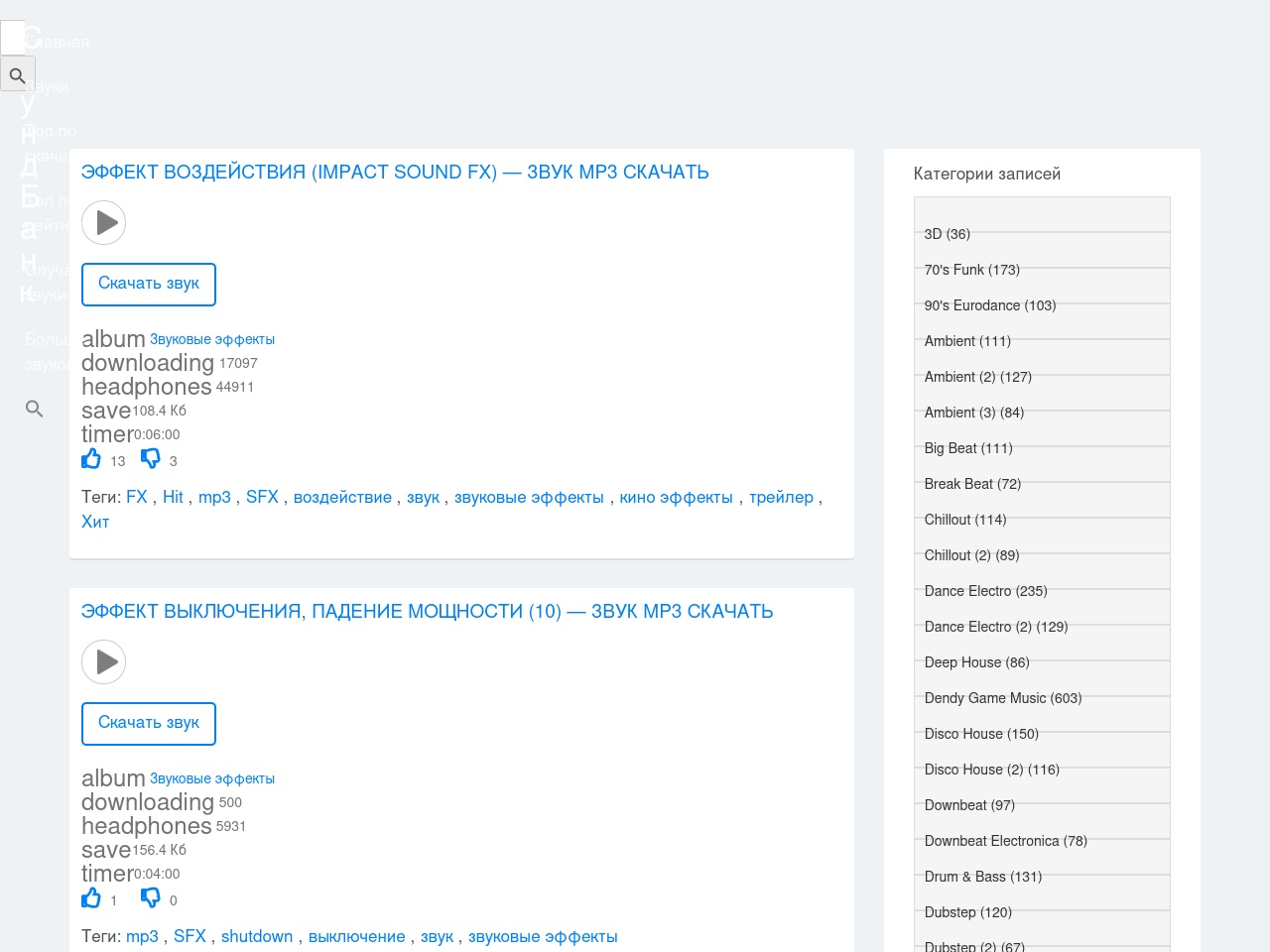The height and width of the screenshot is (952, 1270).
Task: Dislike the Impact Sound FX sound
Action: pyautogui.click(x=150, y=458)
